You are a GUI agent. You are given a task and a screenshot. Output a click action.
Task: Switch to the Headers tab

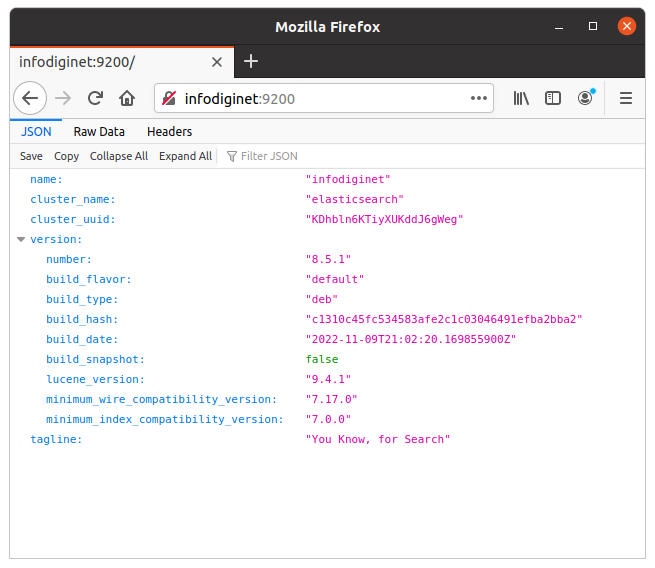point(169,132)
